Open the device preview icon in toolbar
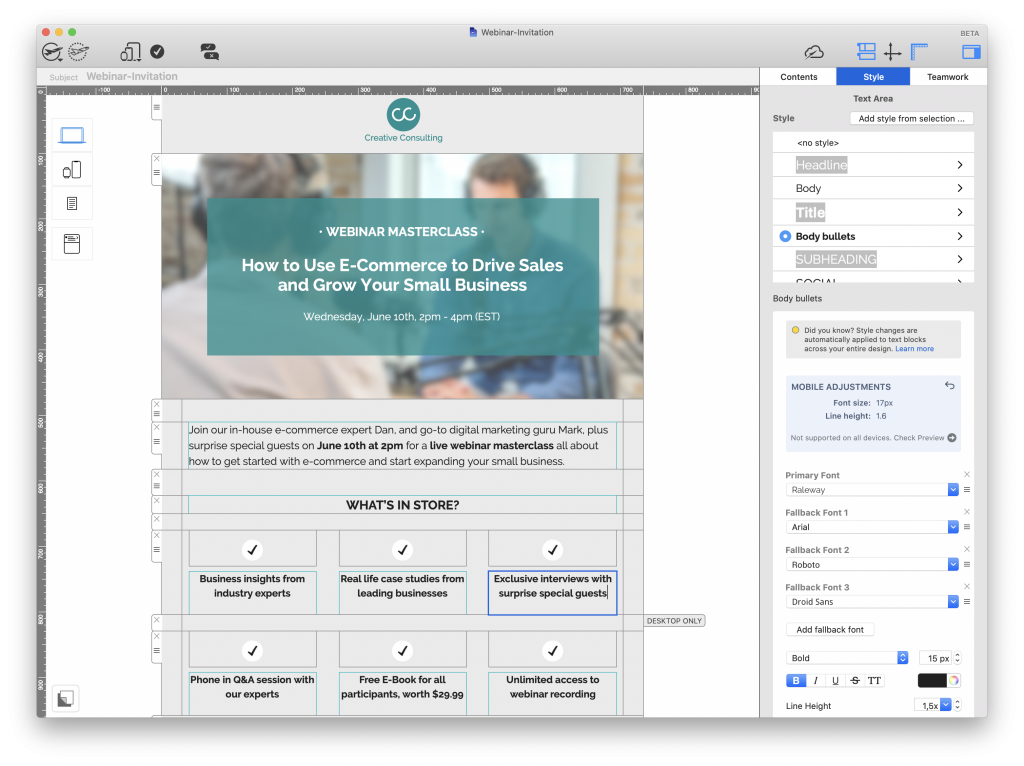This screenshot has height=766, width=1024. coord(131,52)
